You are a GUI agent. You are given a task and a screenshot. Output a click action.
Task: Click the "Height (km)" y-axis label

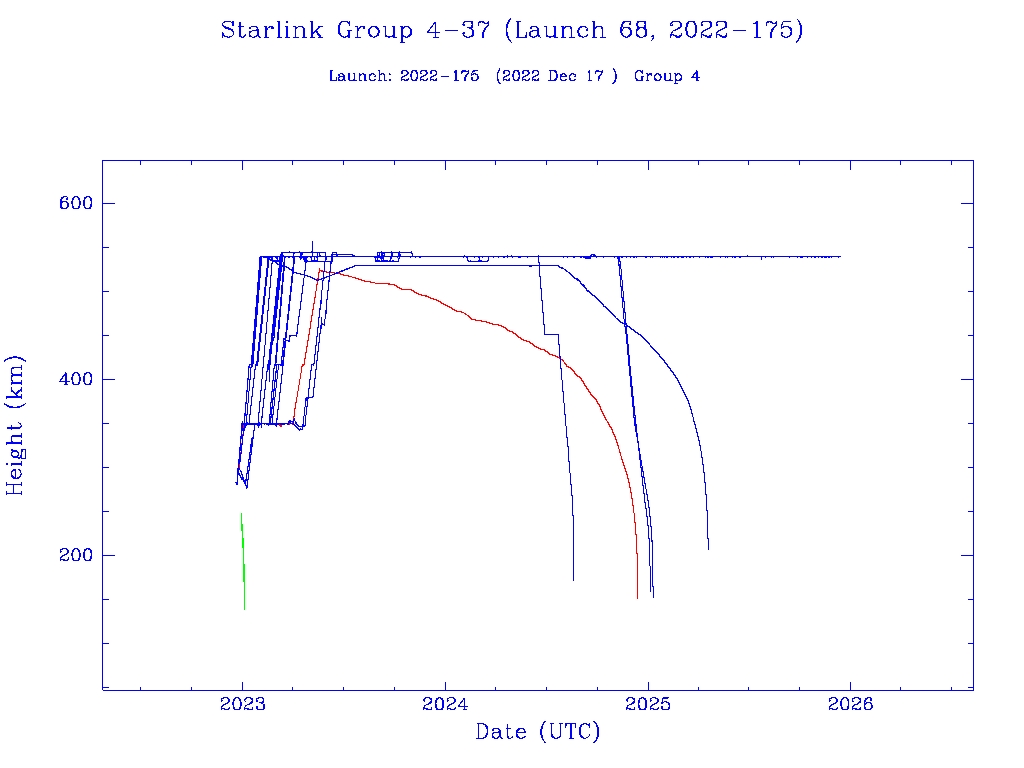tap(15, 425)
